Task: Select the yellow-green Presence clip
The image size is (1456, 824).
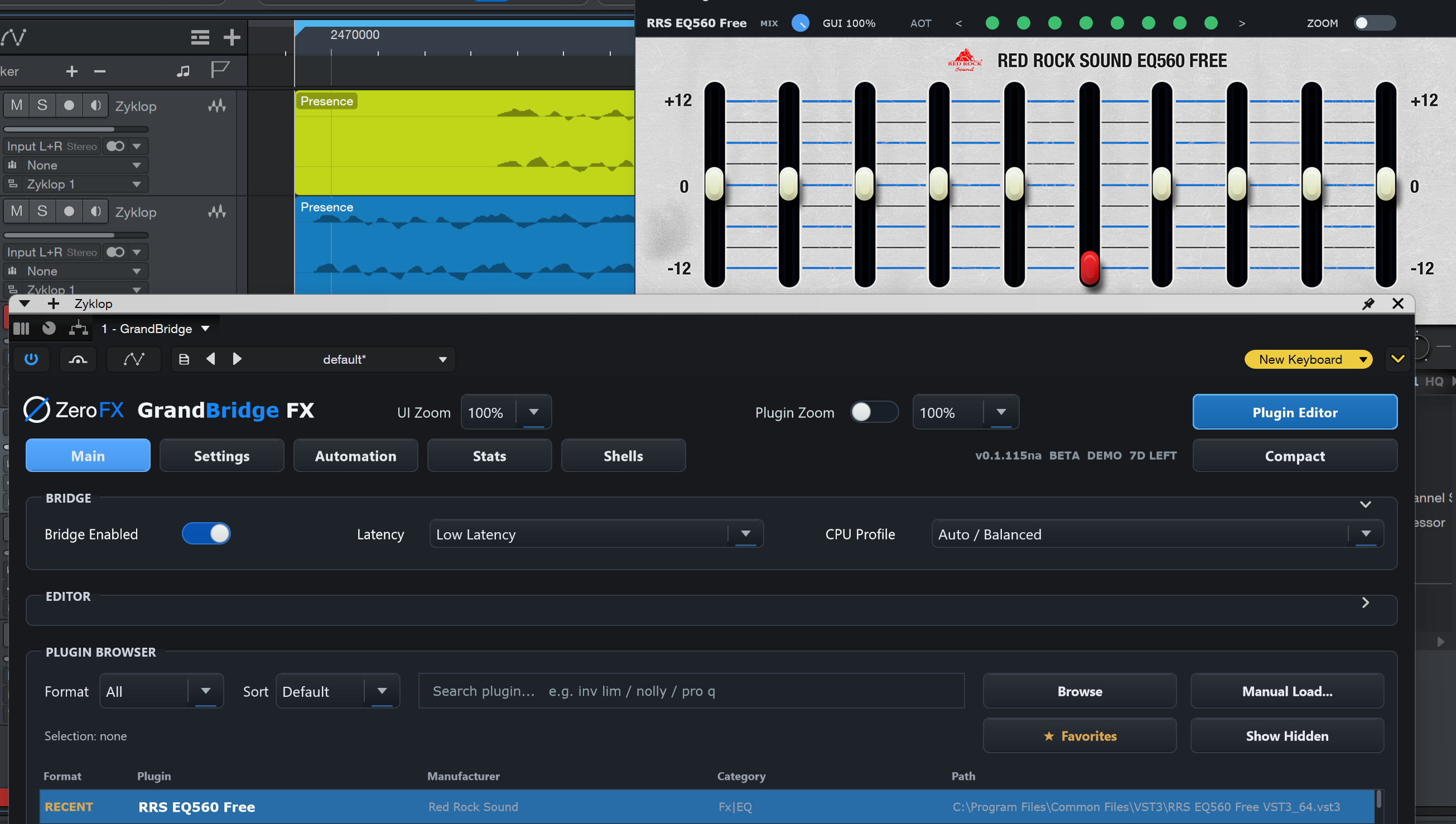Action: point(464,143)
